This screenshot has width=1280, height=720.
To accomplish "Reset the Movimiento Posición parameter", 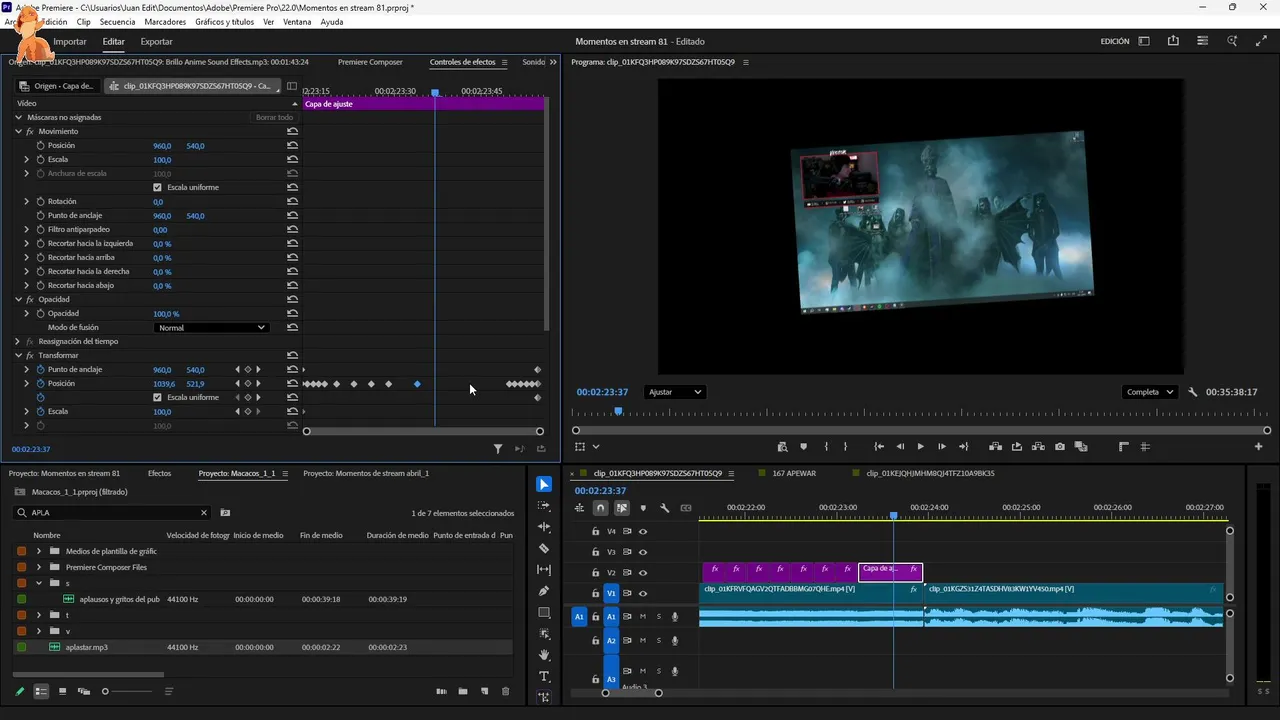I will pos(292,146).
